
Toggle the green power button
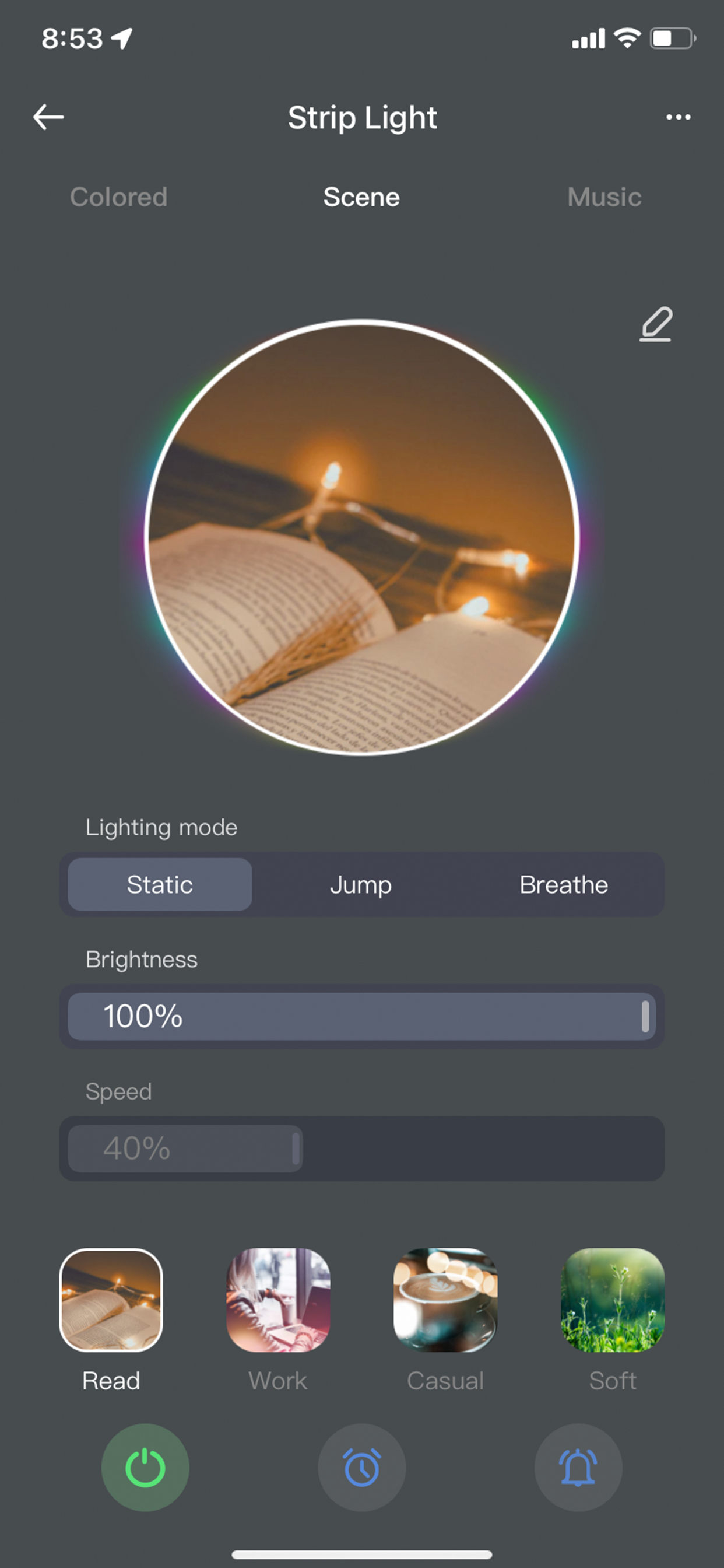coord(145,1468)
